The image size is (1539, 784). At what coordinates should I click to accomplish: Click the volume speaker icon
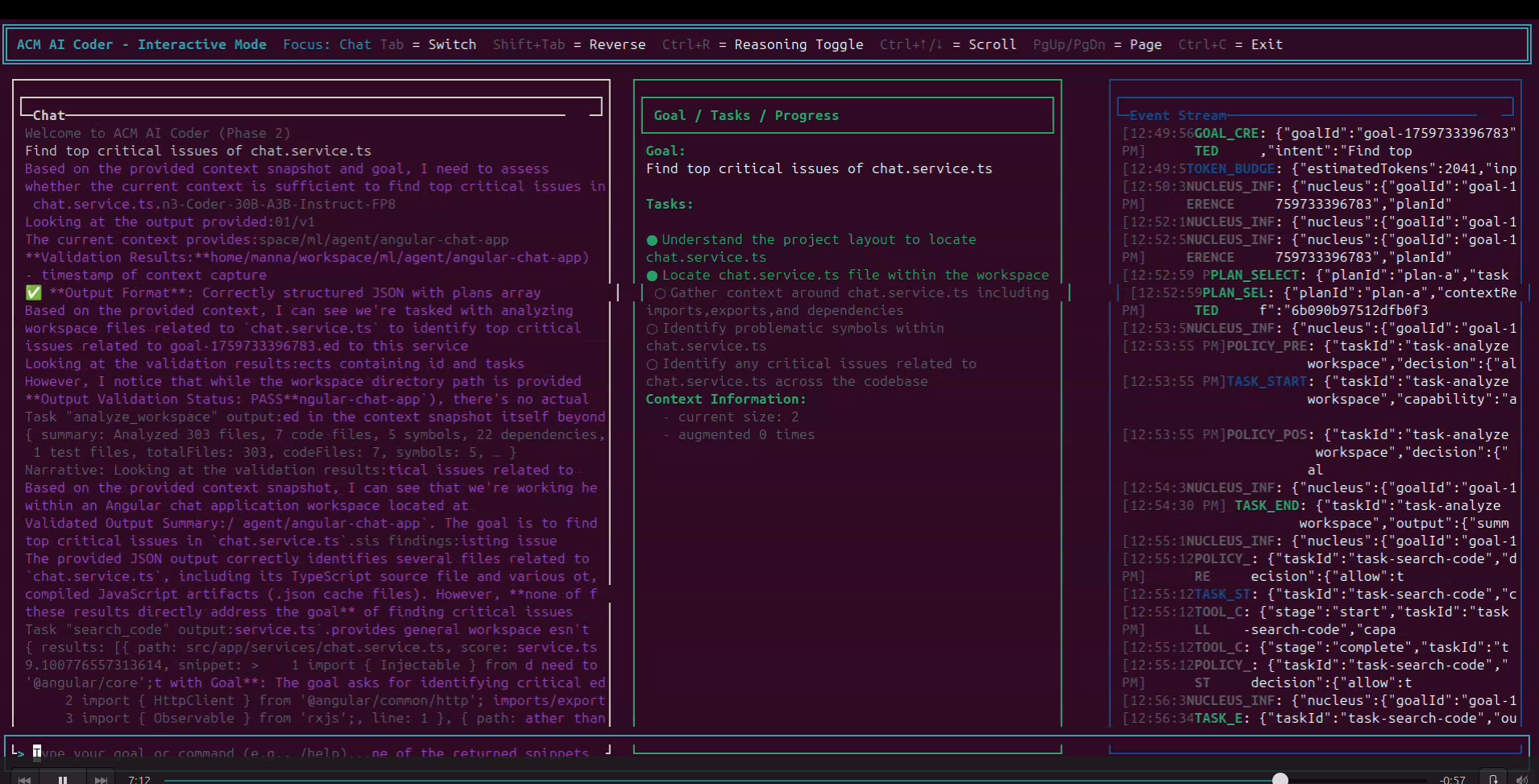click(1521, 779)
